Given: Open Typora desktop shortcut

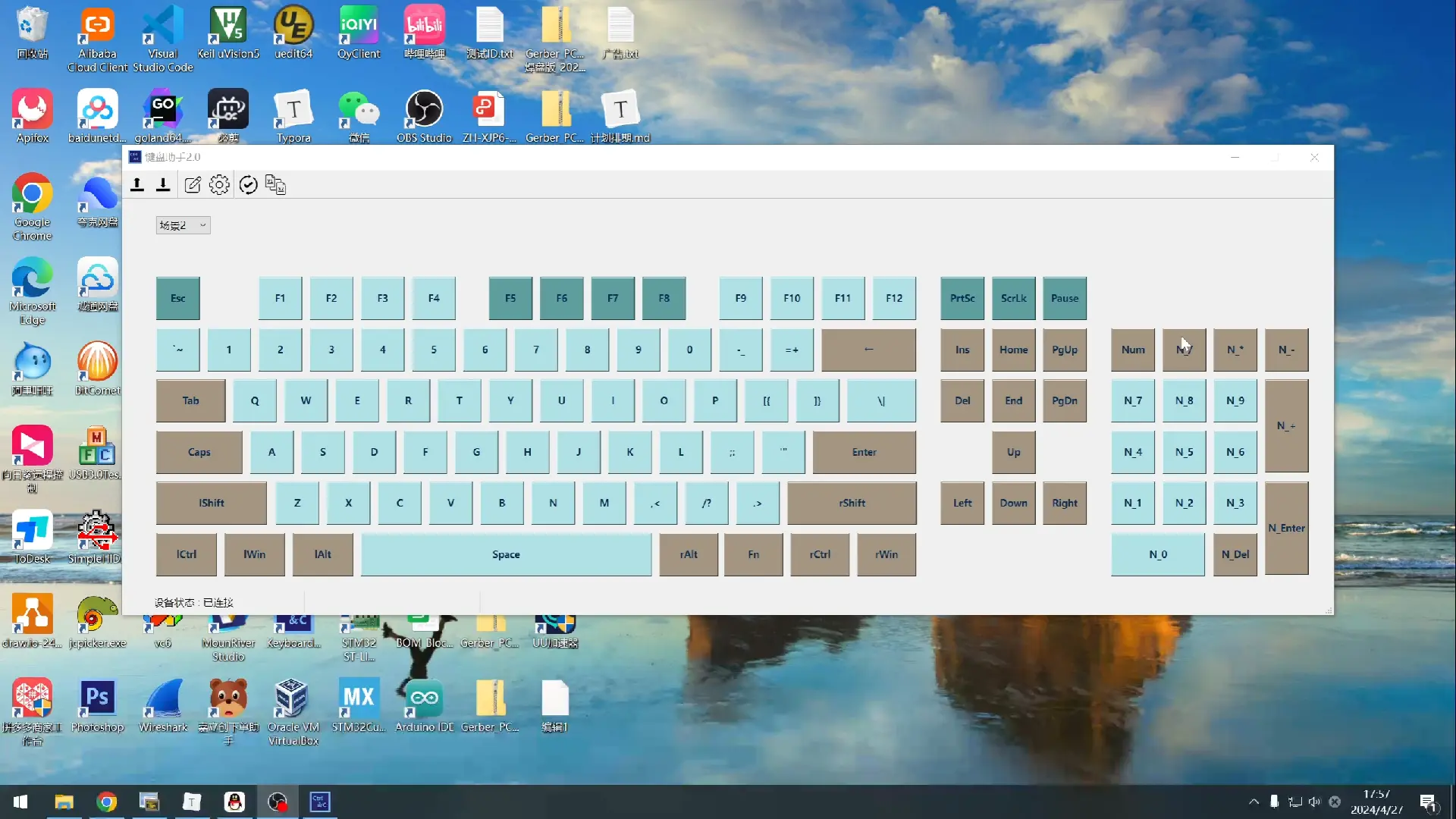Looking at the screenshot, I should (x=293, y=116).
